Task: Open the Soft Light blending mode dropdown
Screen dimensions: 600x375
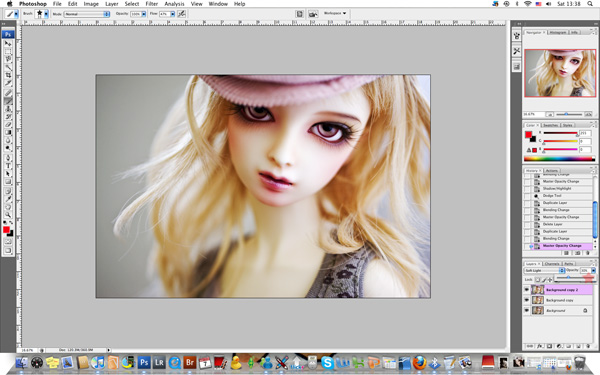Action: click(x=544, y=271)
